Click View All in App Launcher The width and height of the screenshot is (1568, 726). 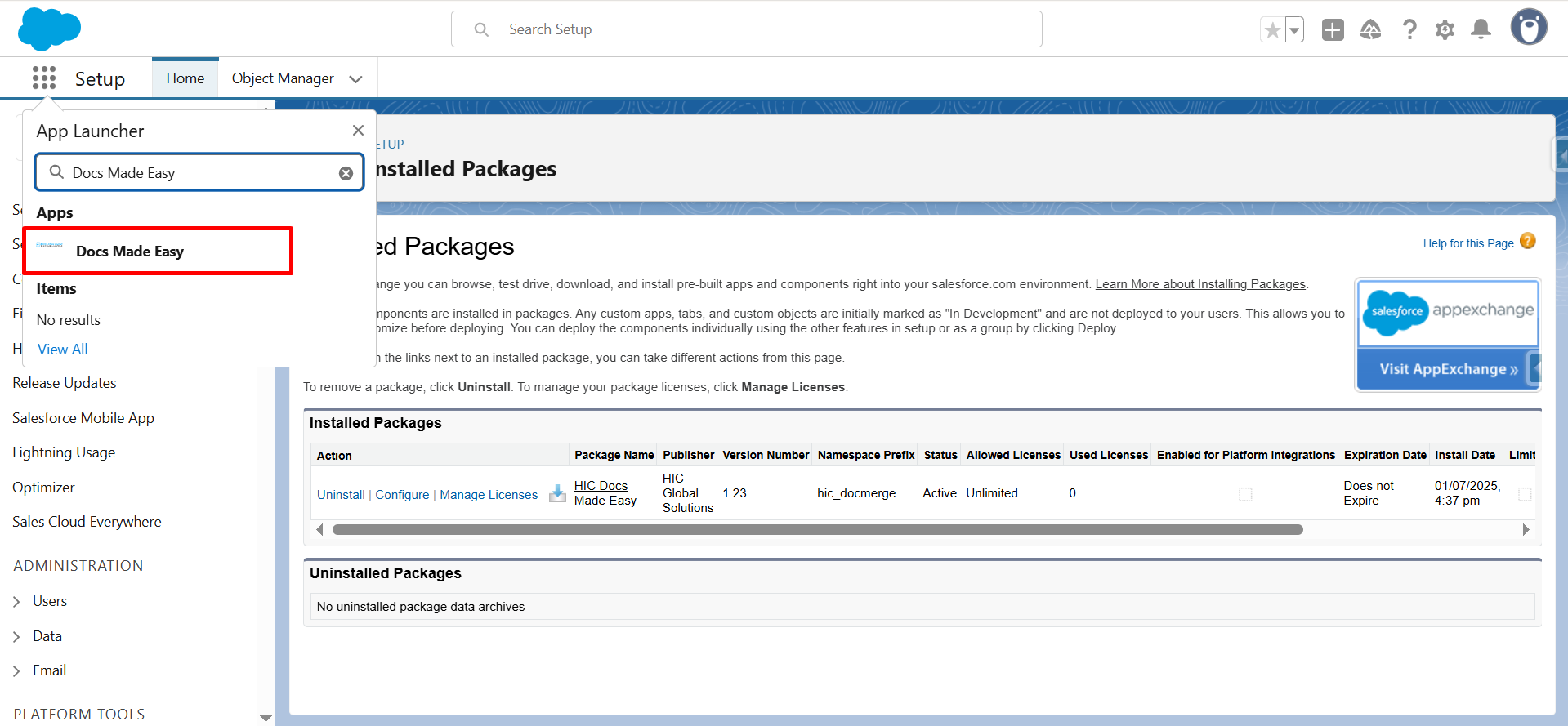coord(62,350)
